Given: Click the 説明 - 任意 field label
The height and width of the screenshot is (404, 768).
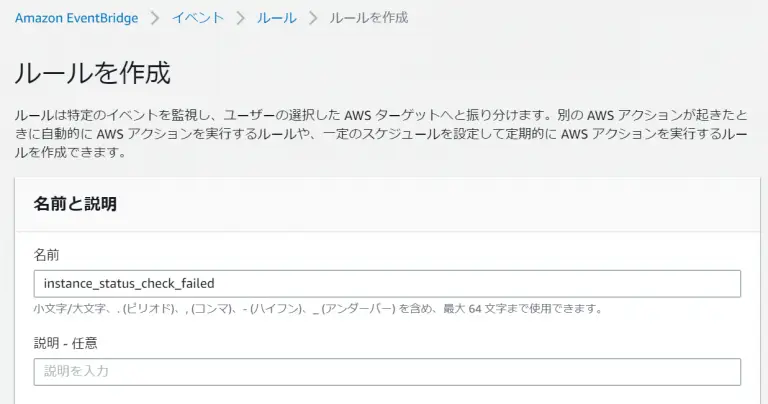Looking at the screenshot, I should coord(66,343).
